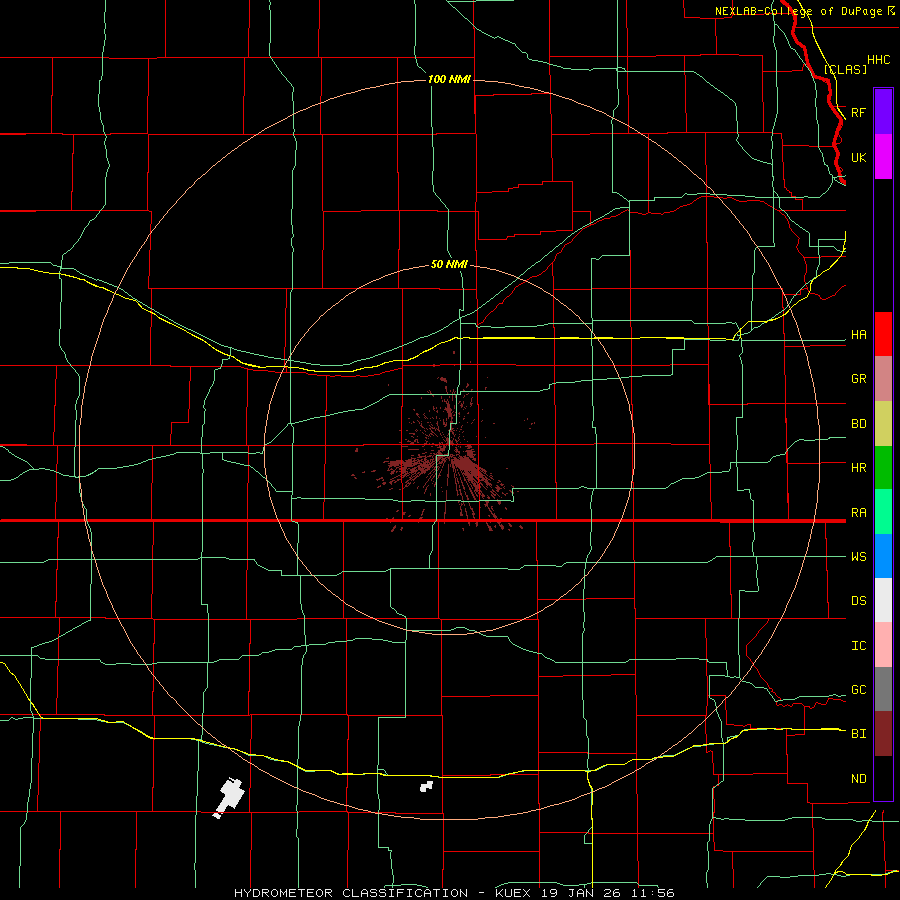Click the HR legend label

click(859, 468)
